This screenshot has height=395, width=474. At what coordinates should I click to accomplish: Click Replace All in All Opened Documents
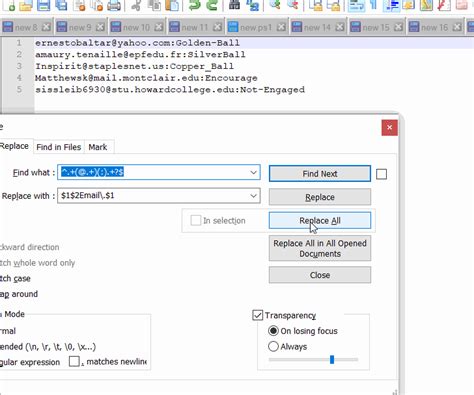pos(320,248)
